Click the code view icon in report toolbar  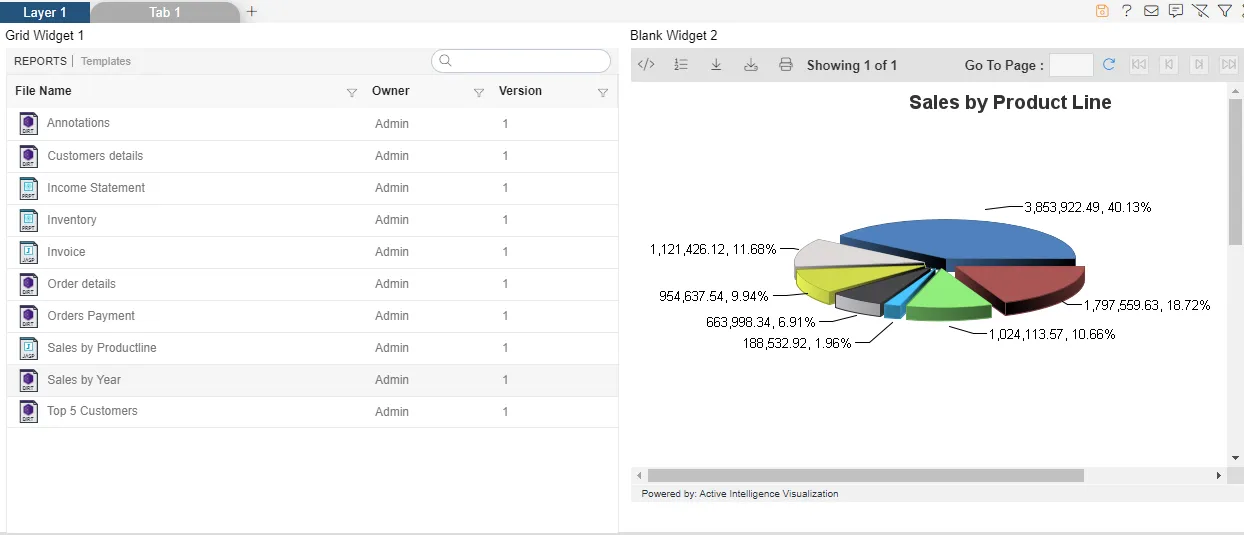(x=646, y=65)
